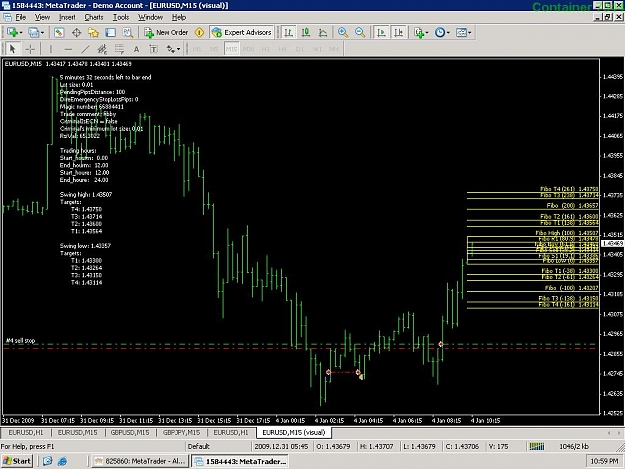Switch to the GBPUSD,M15 chart tab
This screenshot has height=469, width=625.
click(130, 432)
